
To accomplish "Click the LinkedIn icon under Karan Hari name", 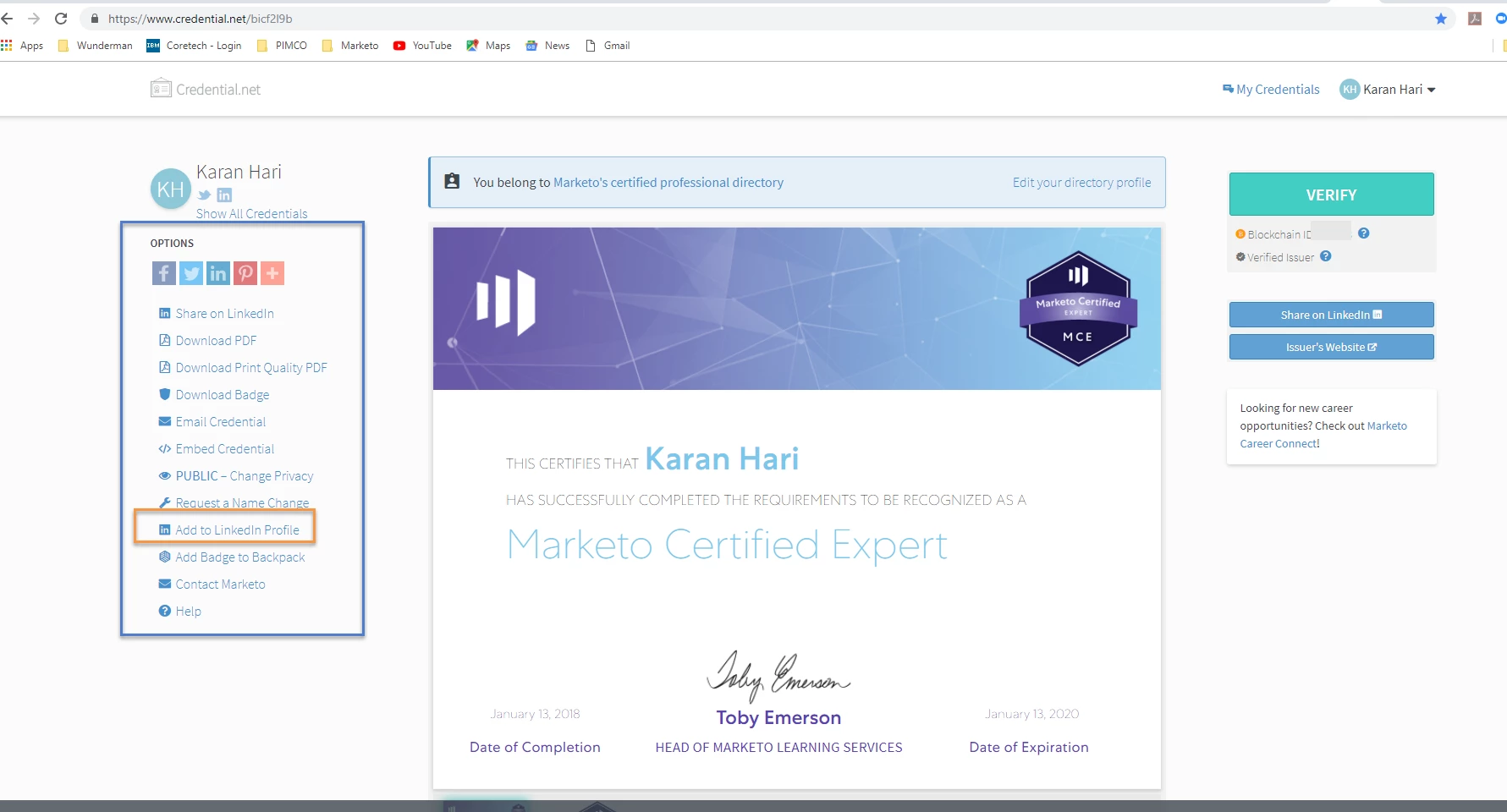I will tap(224, 195).
